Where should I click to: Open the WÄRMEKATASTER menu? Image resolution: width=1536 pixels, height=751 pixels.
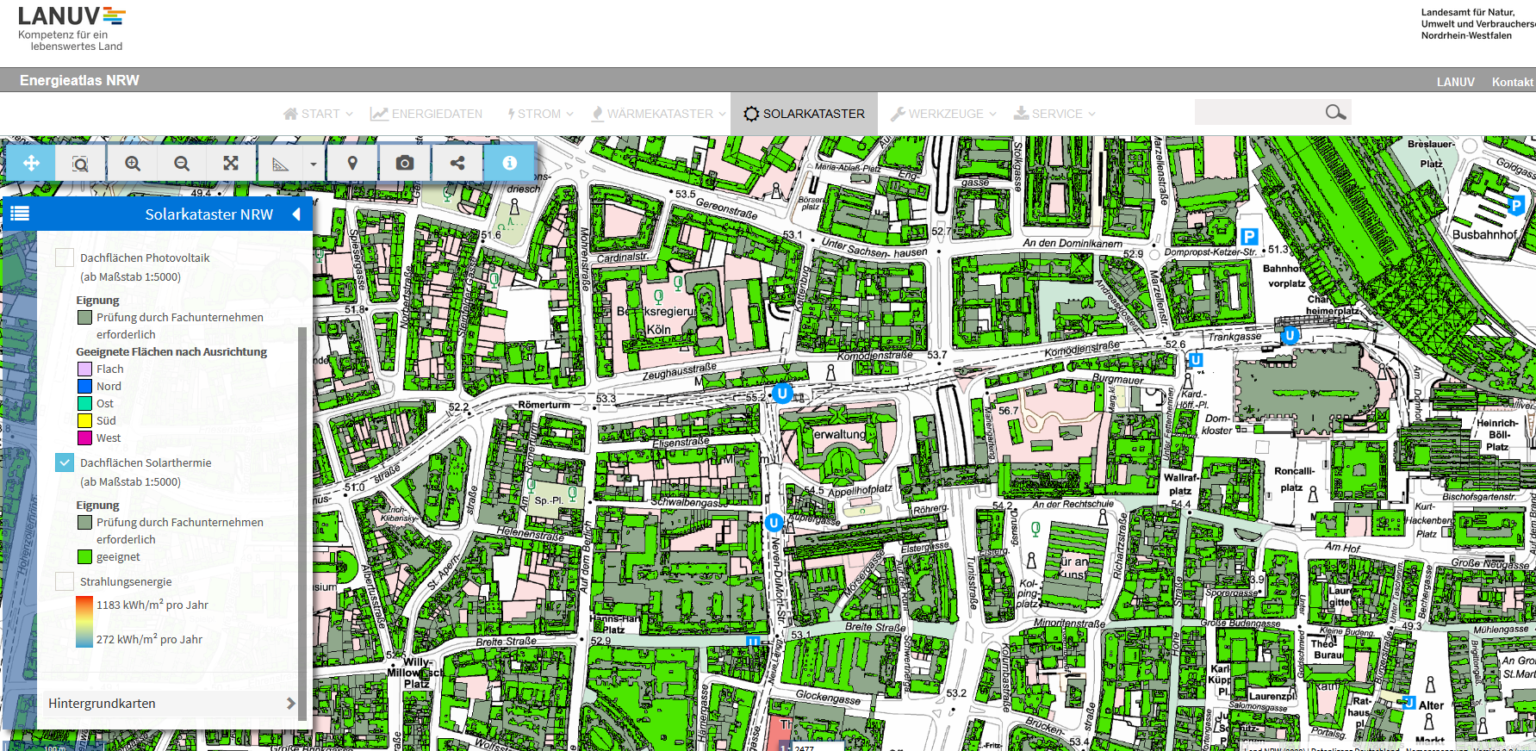[658, 114]
